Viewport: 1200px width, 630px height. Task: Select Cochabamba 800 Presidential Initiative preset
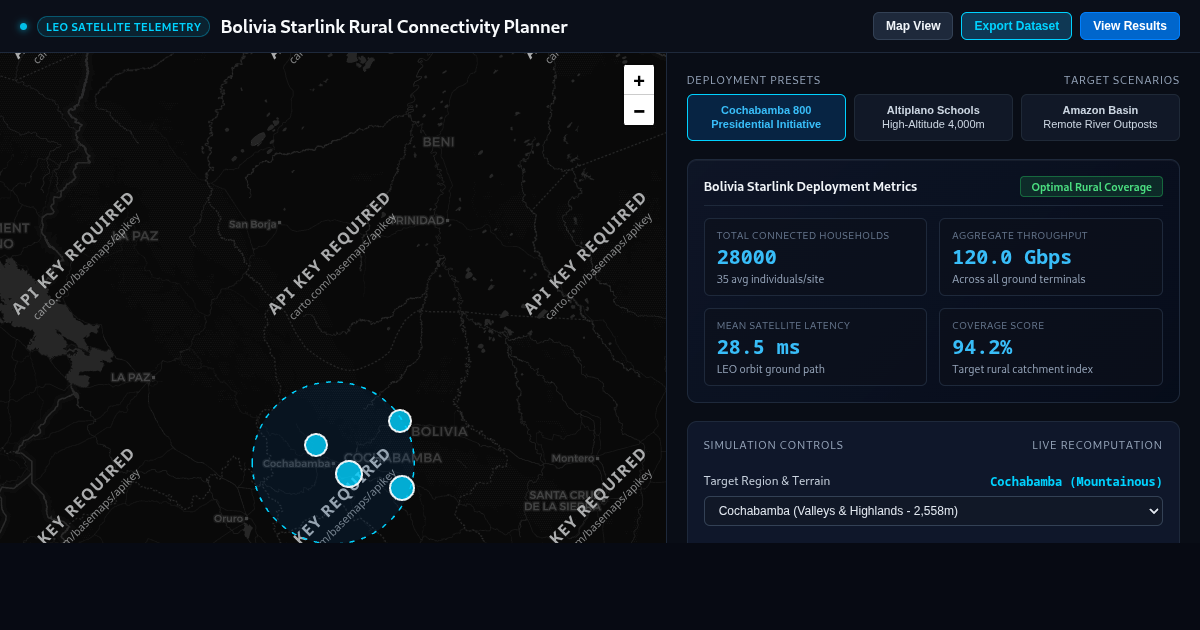[x=766, y=117]
